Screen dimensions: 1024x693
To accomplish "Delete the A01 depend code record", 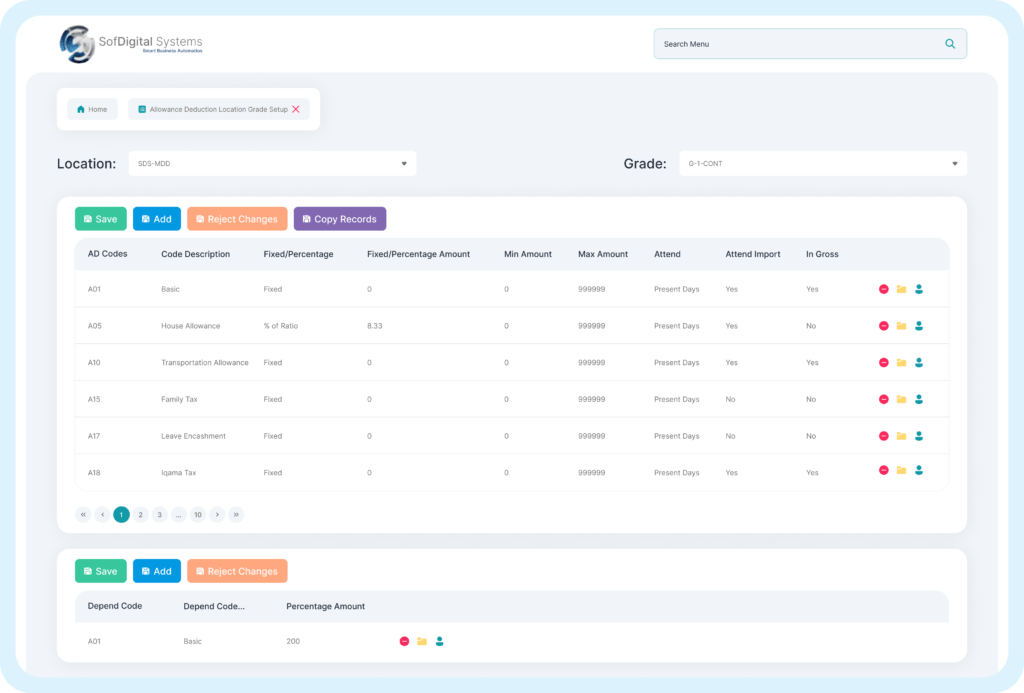I will tap(403, 641).
